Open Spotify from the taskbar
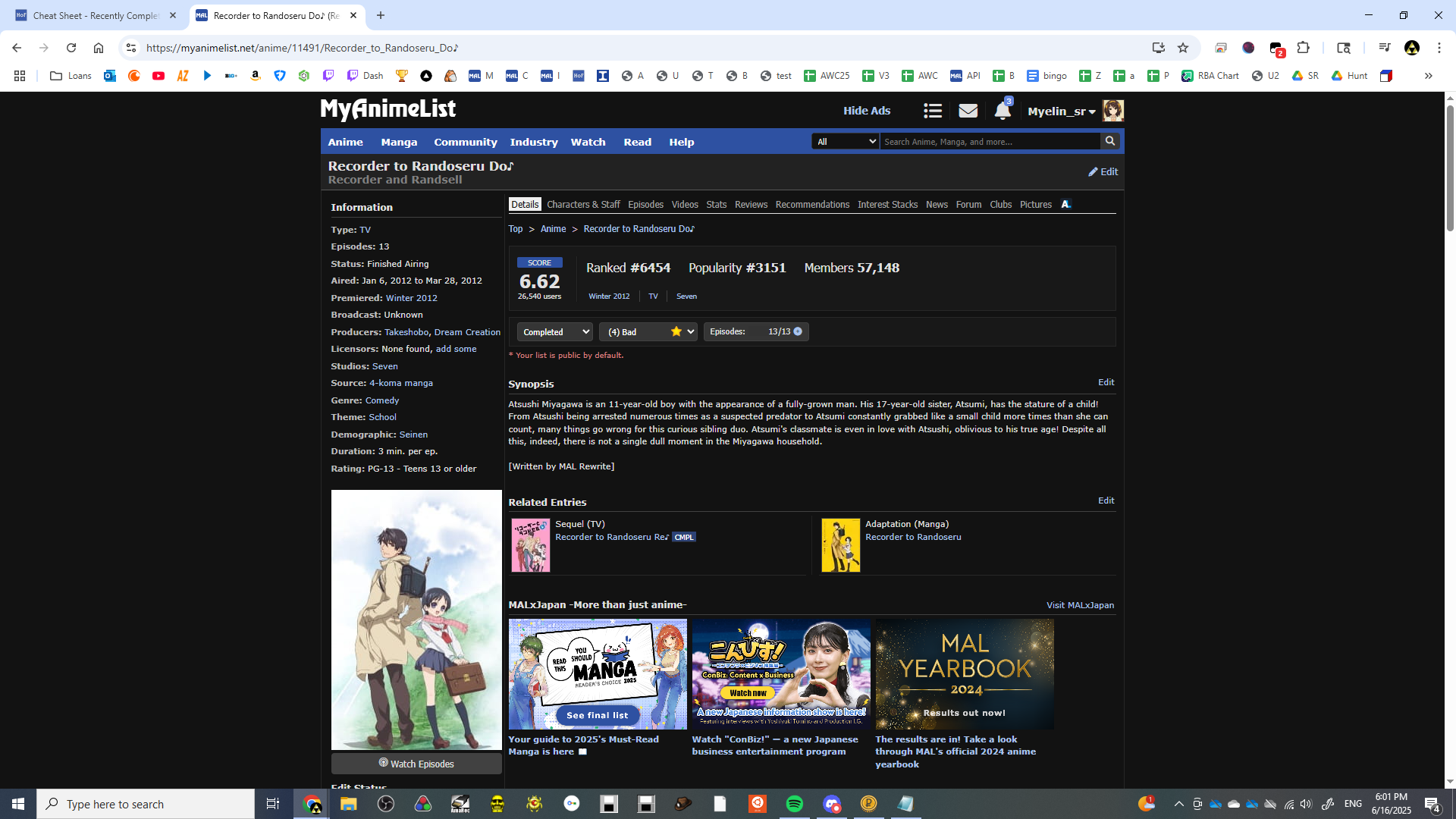 tap(794, 804)
